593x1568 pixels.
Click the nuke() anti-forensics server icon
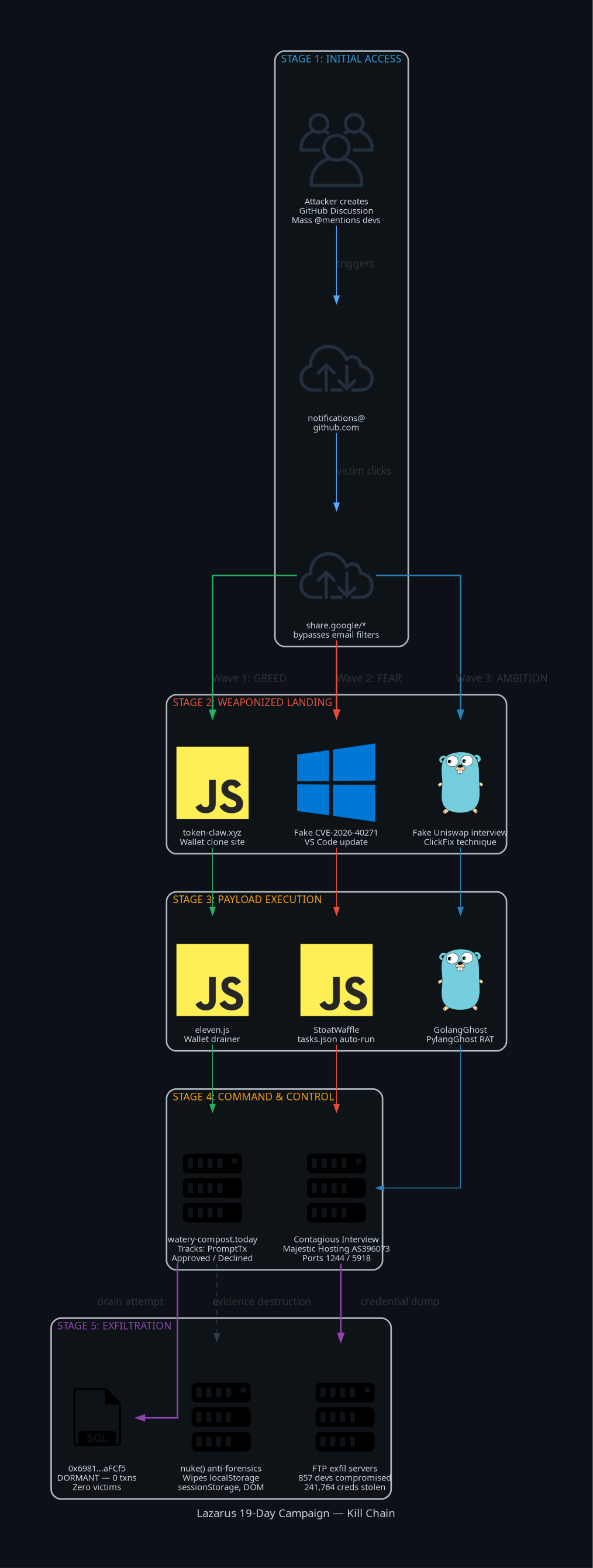(221, 1417)
